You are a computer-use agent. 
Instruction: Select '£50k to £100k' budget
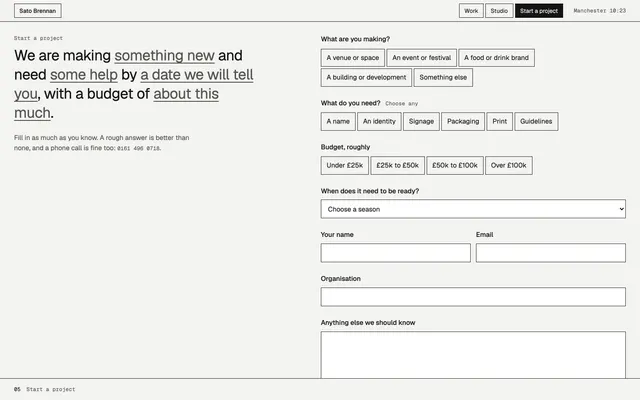pyautogui.click(x=455, y=166)
